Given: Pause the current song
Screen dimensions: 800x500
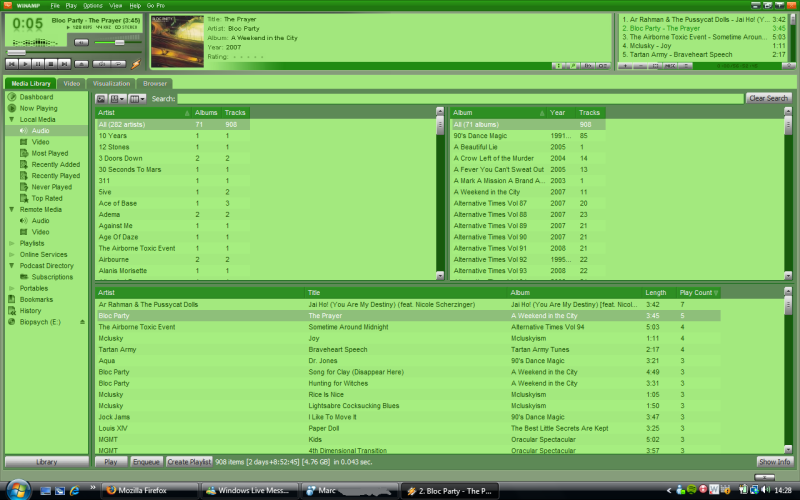Looking at the screenshot, I should (x=38, y=64).
